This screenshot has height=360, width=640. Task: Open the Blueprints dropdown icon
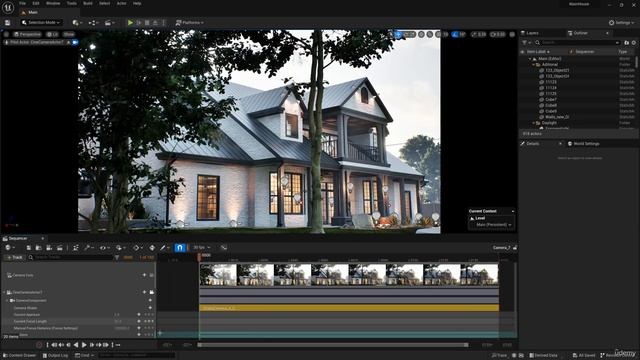click(93, 22)
